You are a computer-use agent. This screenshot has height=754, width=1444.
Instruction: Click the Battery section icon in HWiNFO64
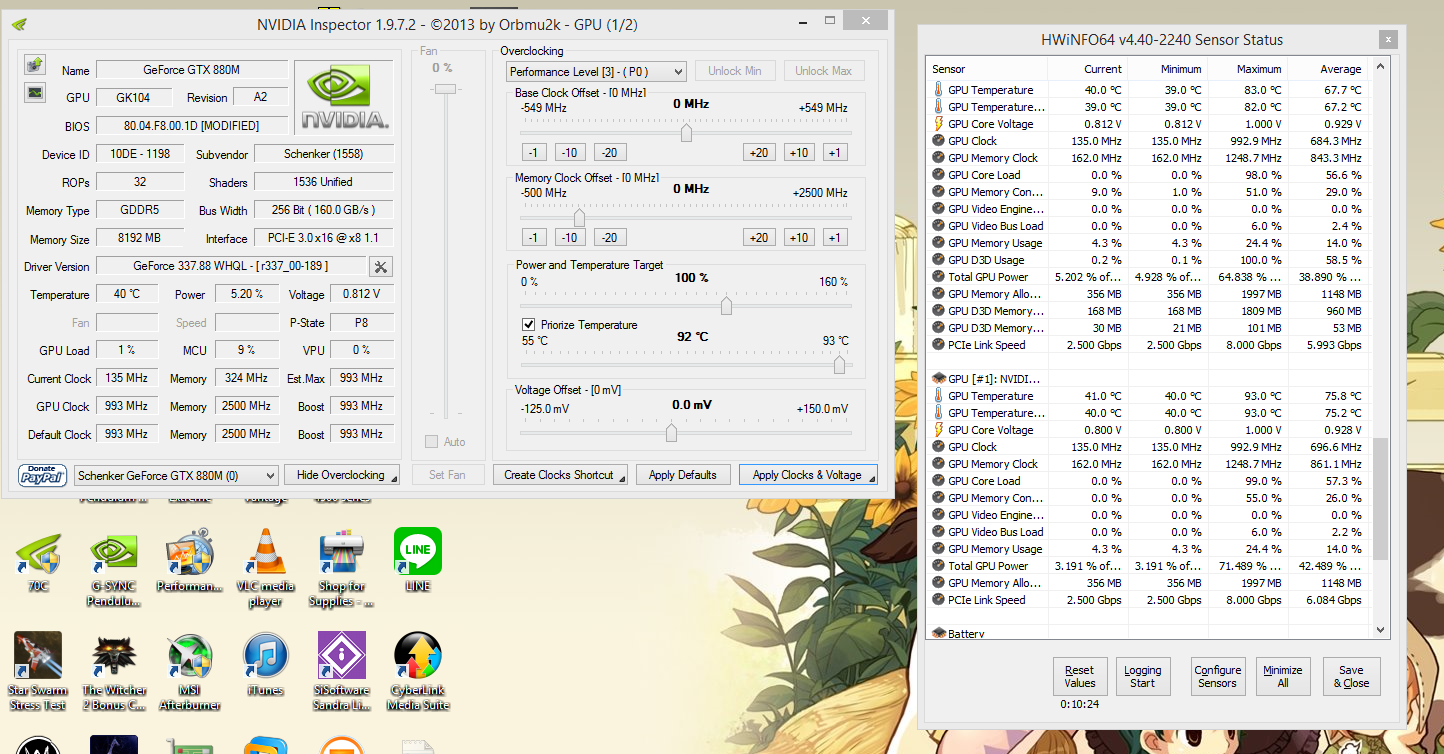[939, 634]
